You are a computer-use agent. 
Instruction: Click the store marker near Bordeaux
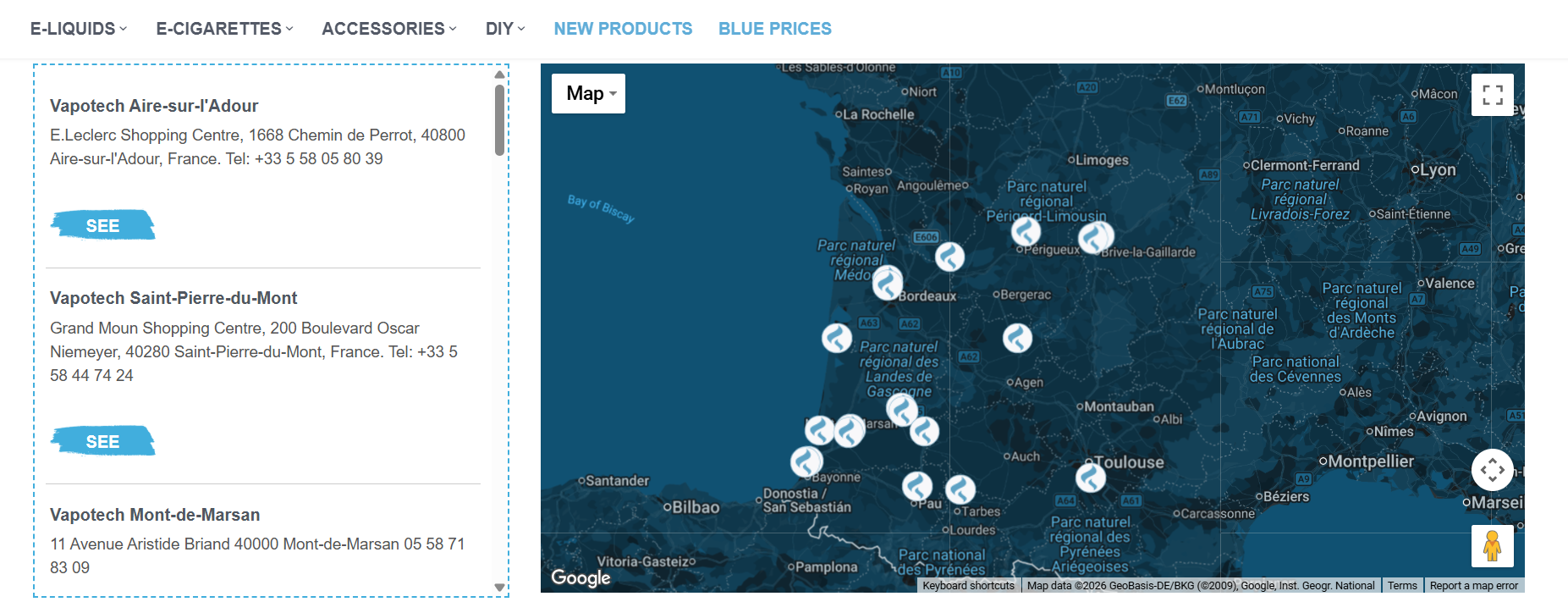click(888, 283)
